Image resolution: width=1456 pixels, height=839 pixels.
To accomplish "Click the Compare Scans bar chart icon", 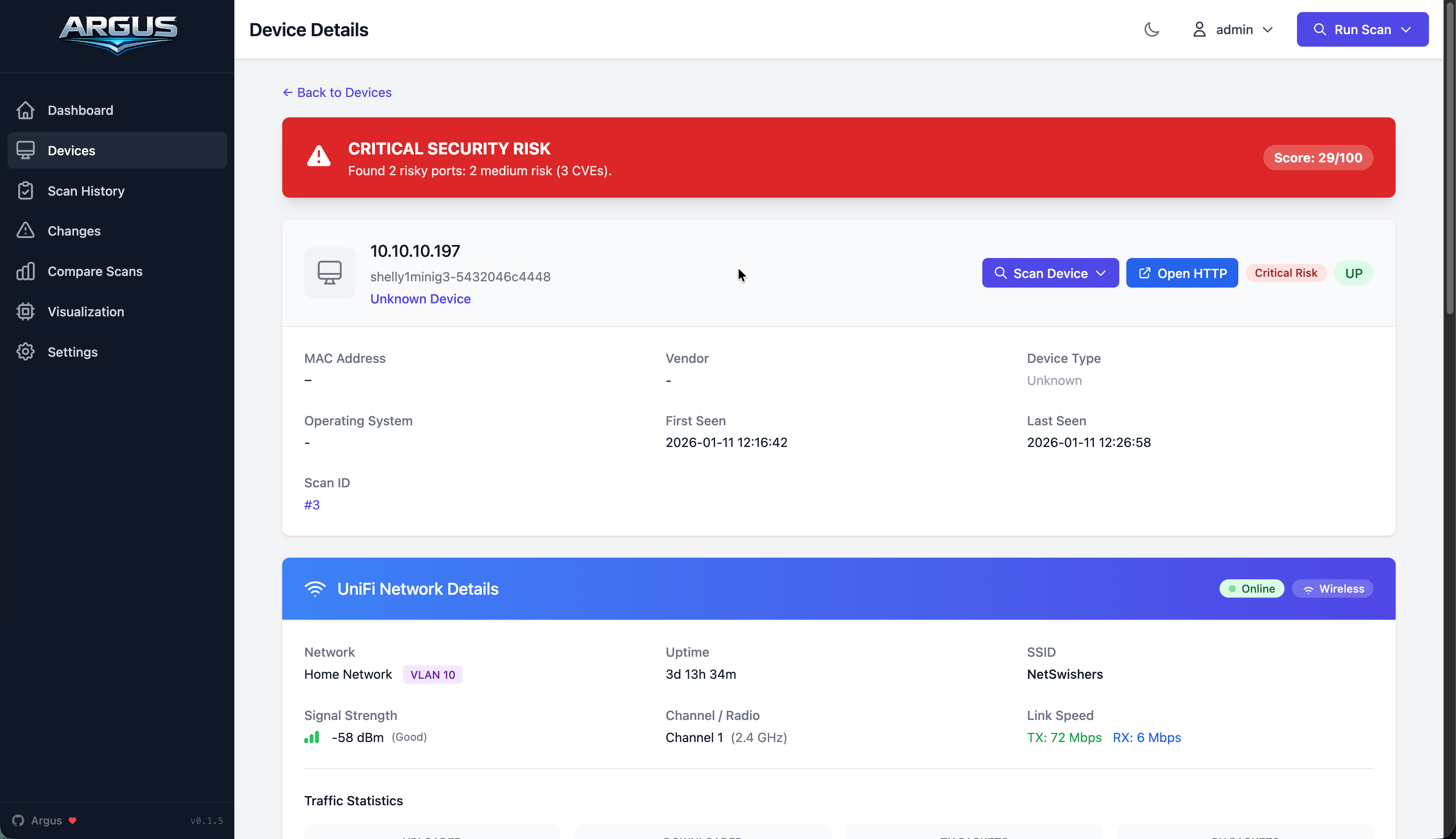I will (25, 271).
